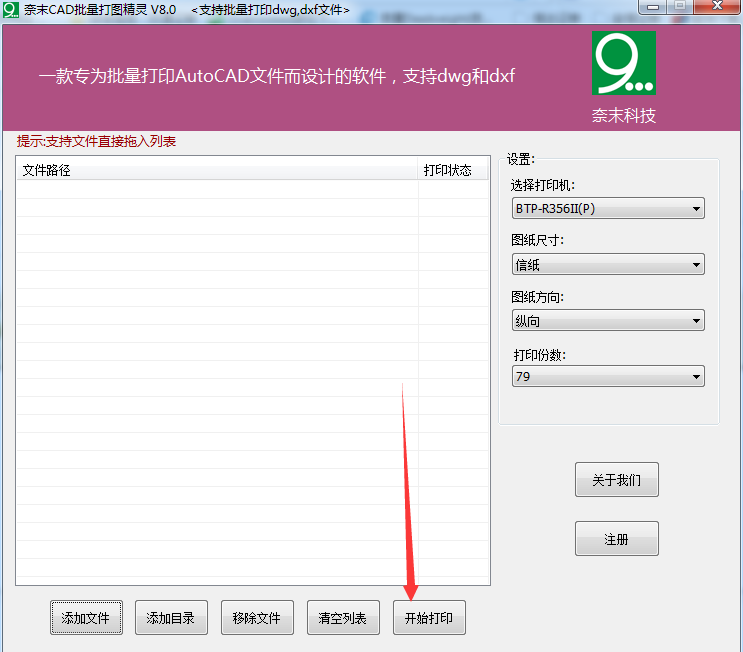This screenshot has height=652, width=743.
Task: Click the green 奈末科技 logo
Action: [x=624, y=63]
